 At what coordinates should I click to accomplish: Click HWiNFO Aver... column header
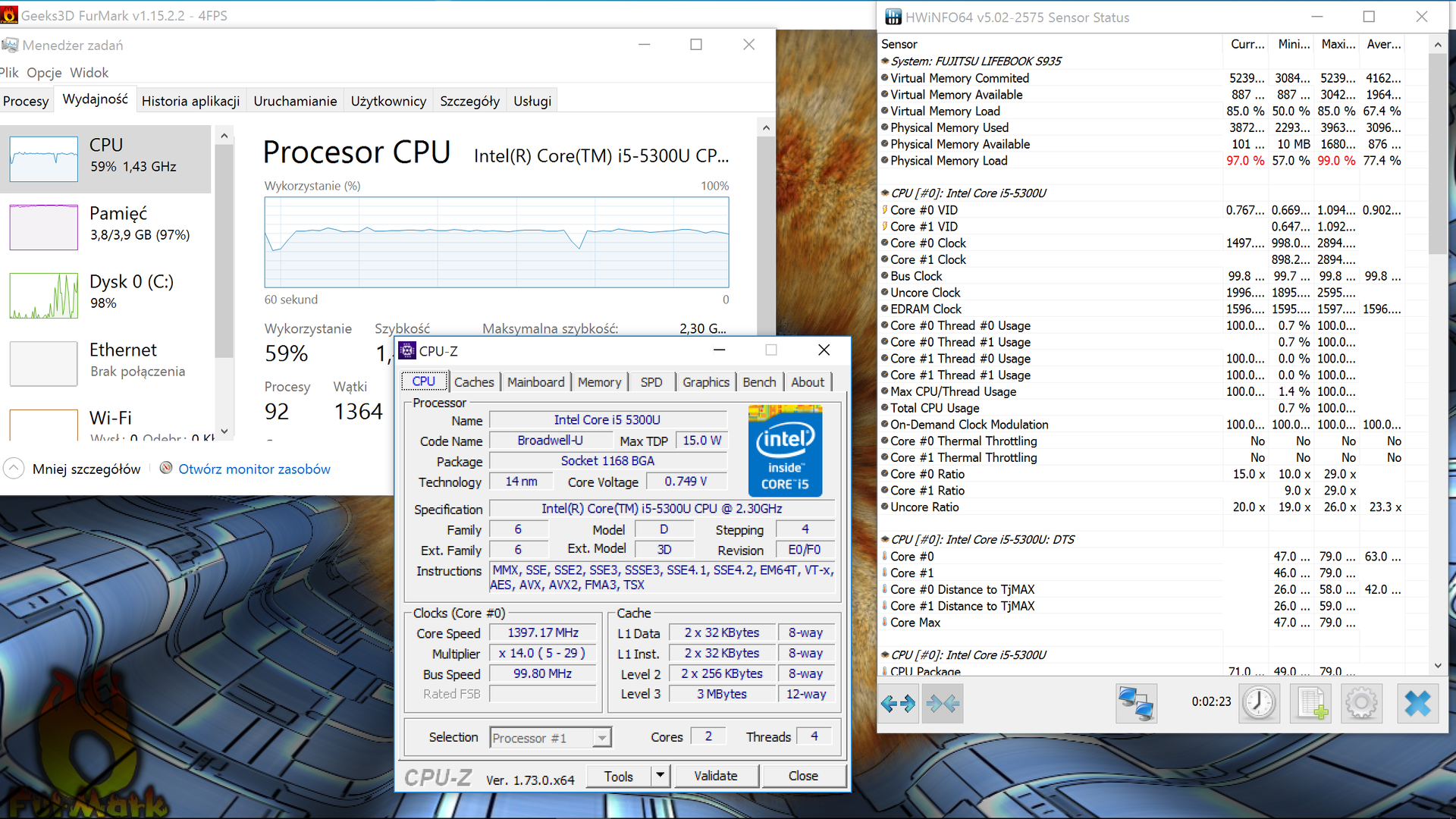(x=1384, y=44)
